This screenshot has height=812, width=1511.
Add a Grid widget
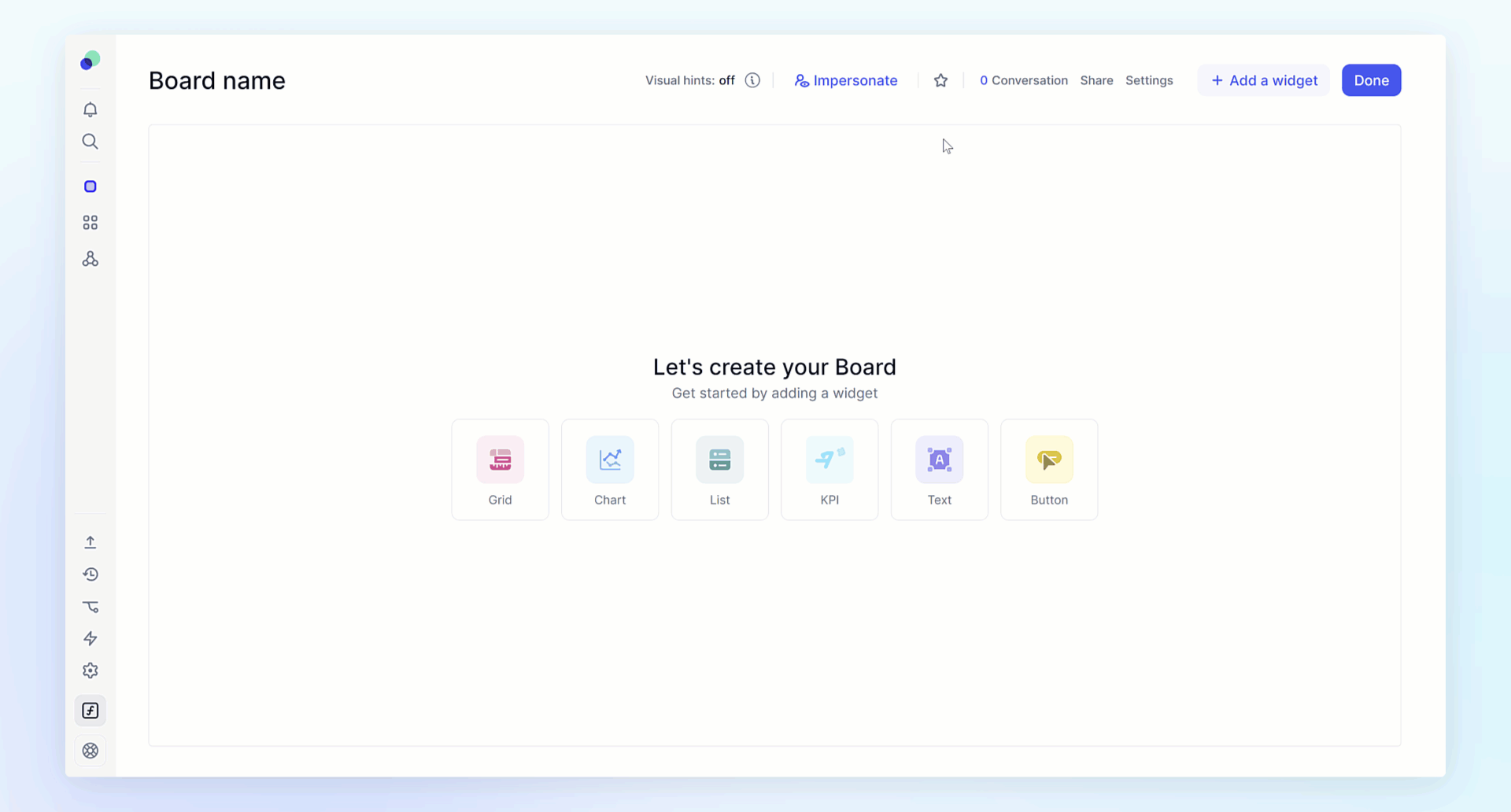click(x=501, y=470)
